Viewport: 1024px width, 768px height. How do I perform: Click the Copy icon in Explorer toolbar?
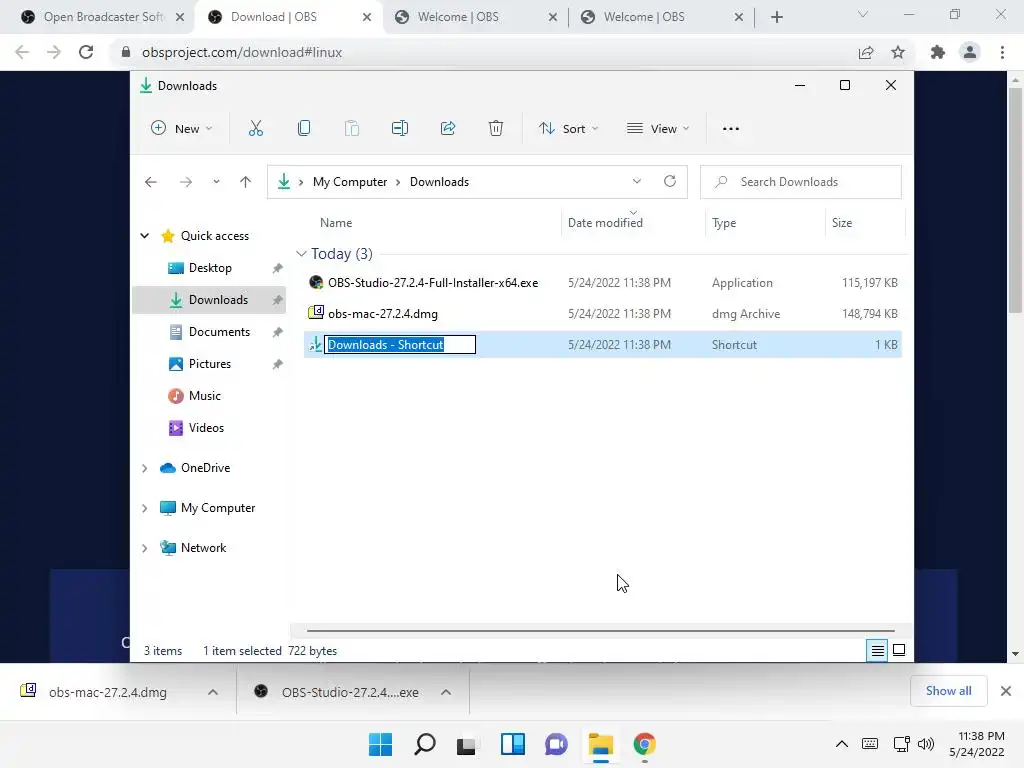304,129
